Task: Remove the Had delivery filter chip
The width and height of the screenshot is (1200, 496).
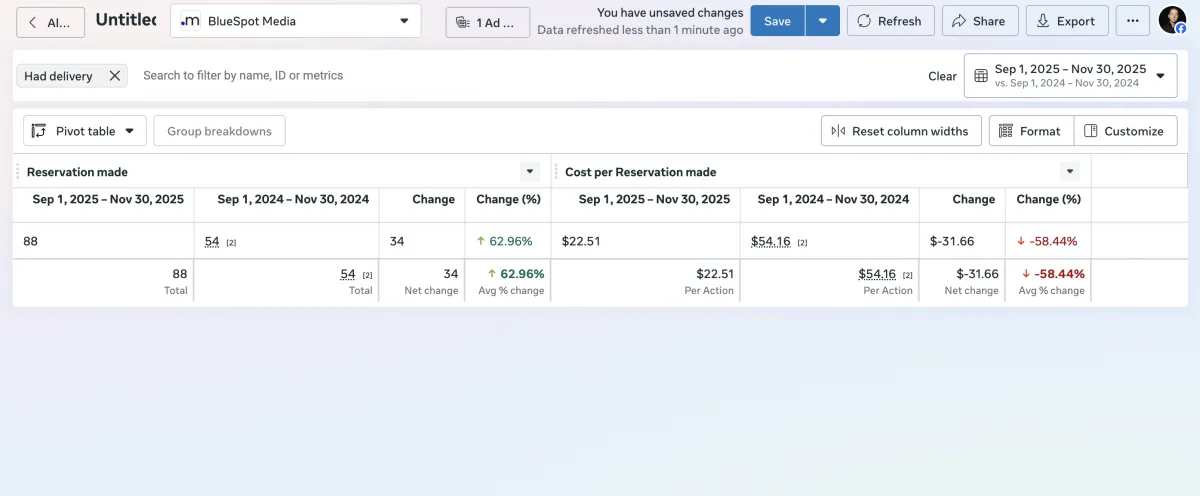Action: pyautogui.click(x=115, y=76)
